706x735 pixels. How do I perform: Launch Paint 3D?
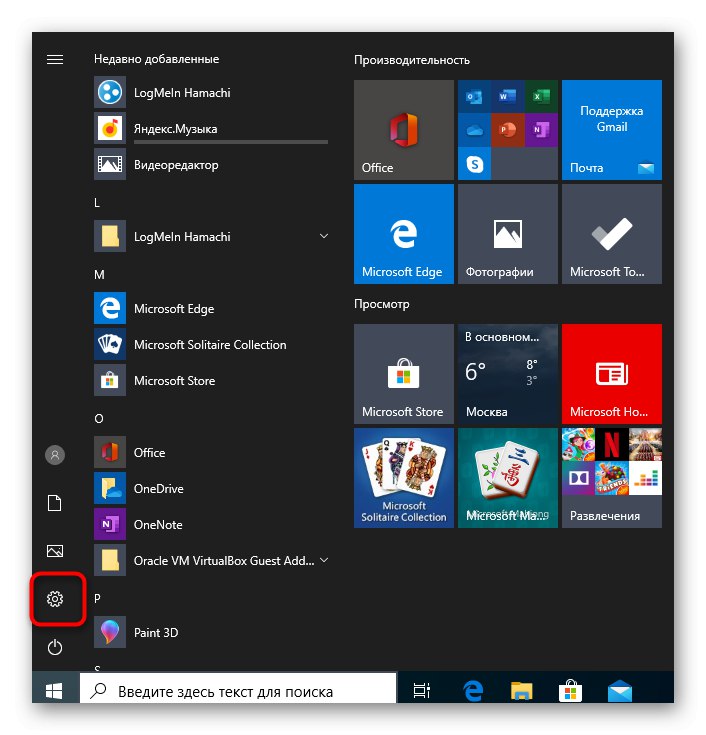(211, 632)
